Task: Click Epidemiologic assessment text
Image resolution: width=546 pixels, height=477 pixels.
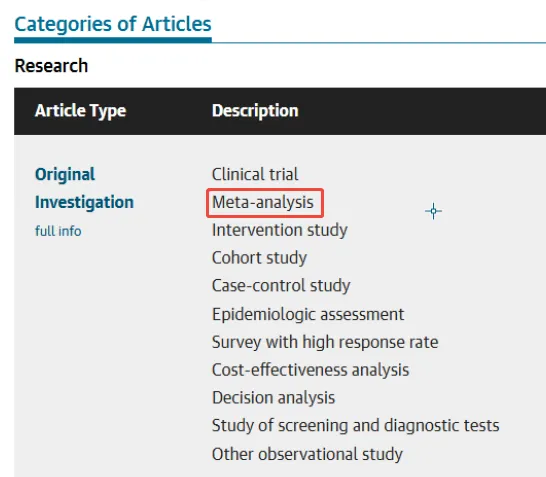Action: [x=308, y=314]
